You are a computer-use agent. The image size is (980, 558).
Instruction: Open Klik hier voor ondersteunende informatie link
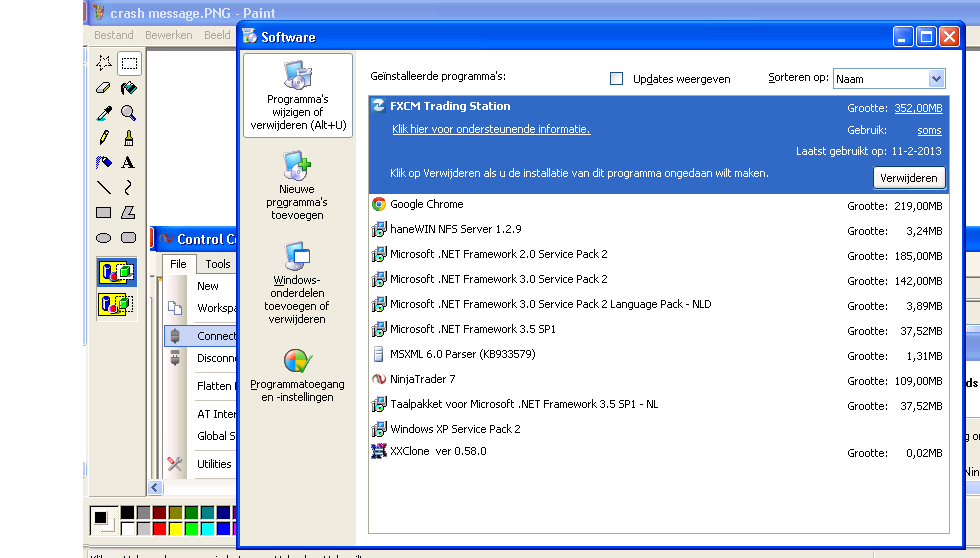491,129
